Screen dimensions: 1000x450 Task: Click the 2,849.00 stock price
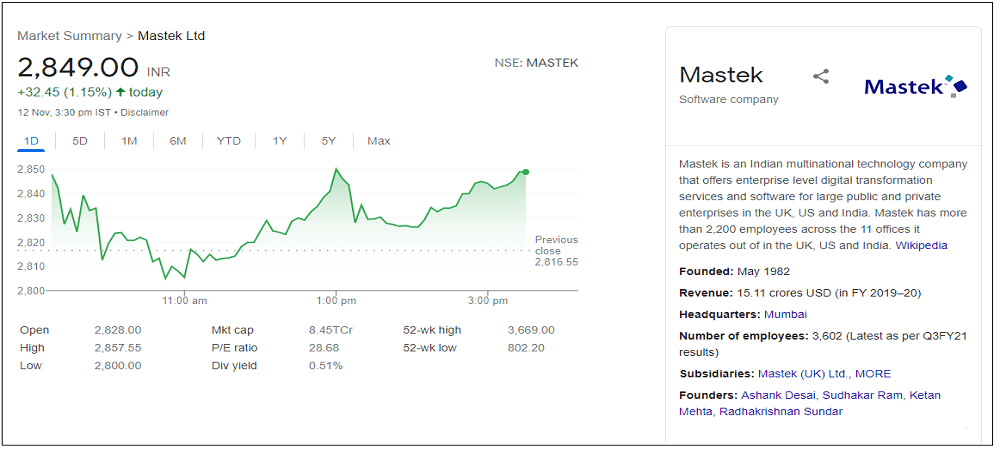click(x=78, y=68)
